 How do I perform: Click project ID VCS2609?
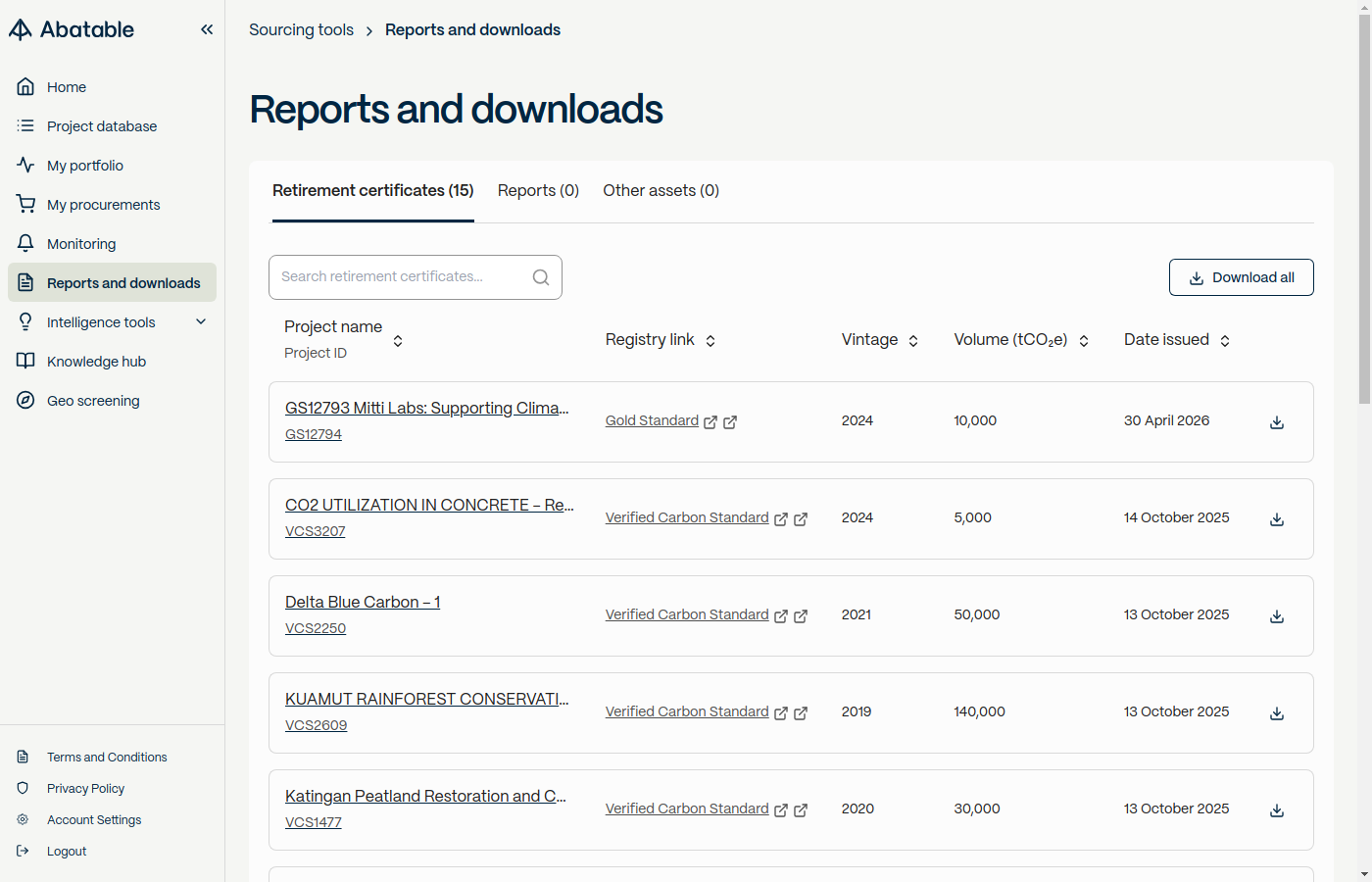(317, 725)
